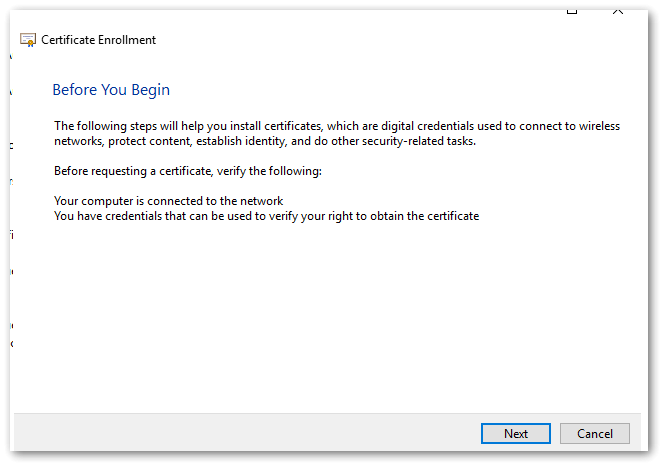Maximize the window behind the dialog
The width and height of the screenshot is (661, 464).
pyautogui.click(x=572, y=8)
